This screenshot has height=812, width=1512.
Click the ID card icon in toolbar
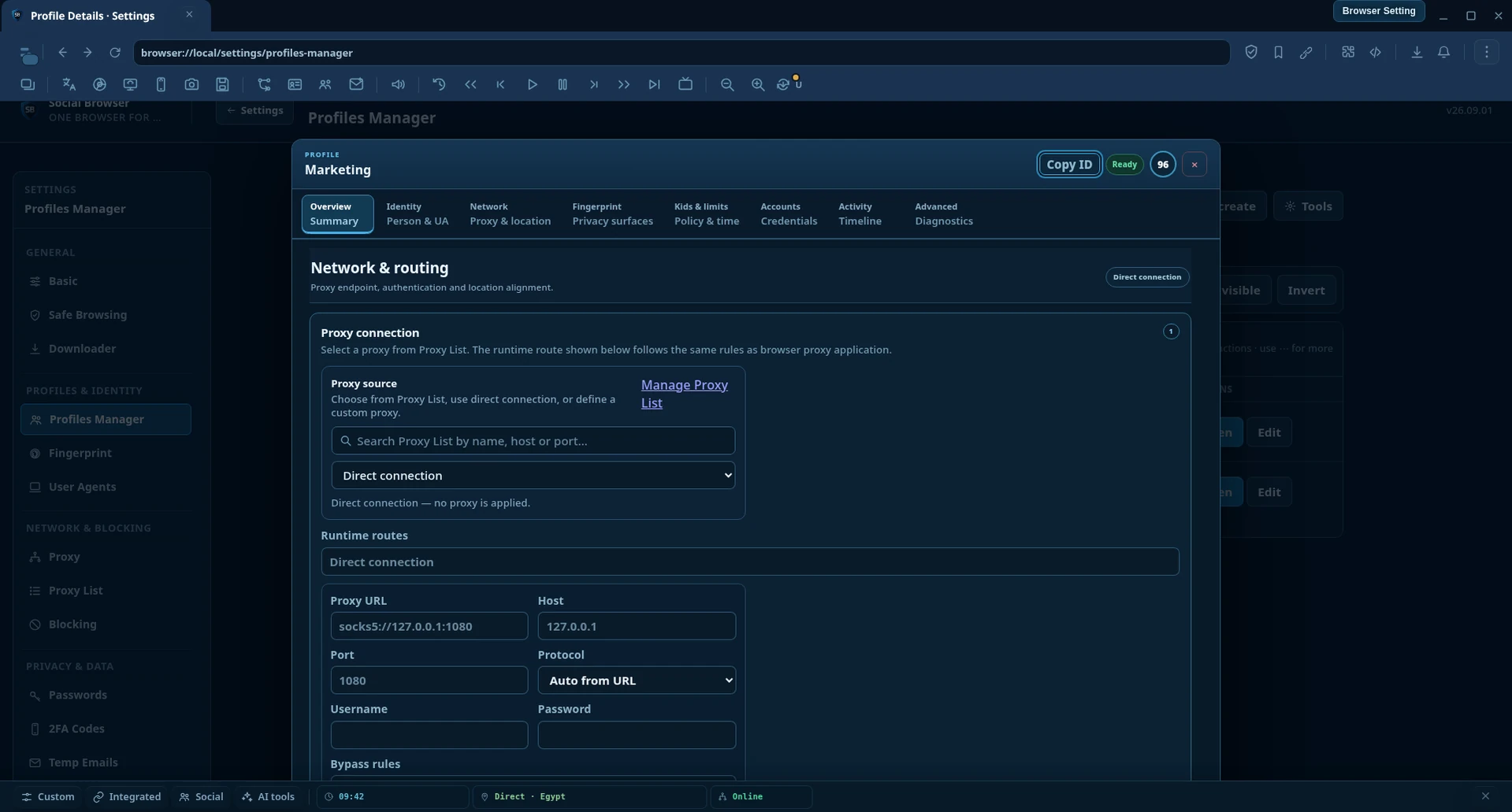click(x=295, y=84)
